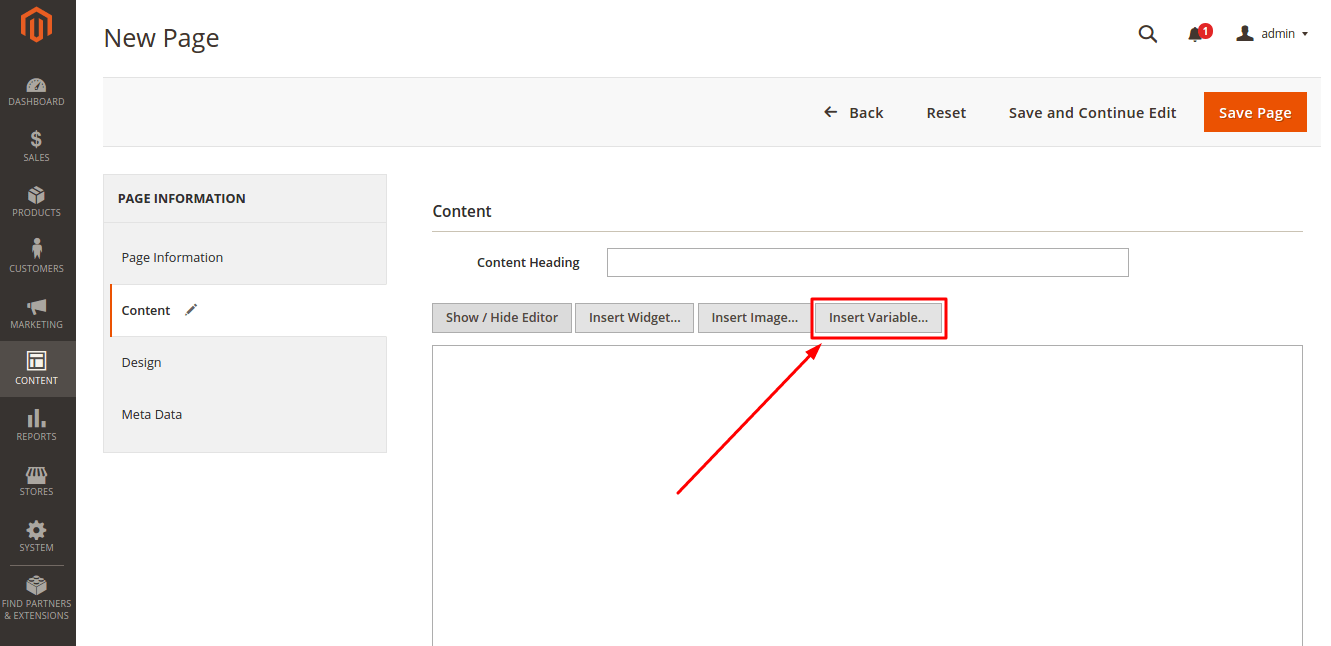The image size is (1331, 646).
Task: Click the Save Page button
Action: (1255, 113)
